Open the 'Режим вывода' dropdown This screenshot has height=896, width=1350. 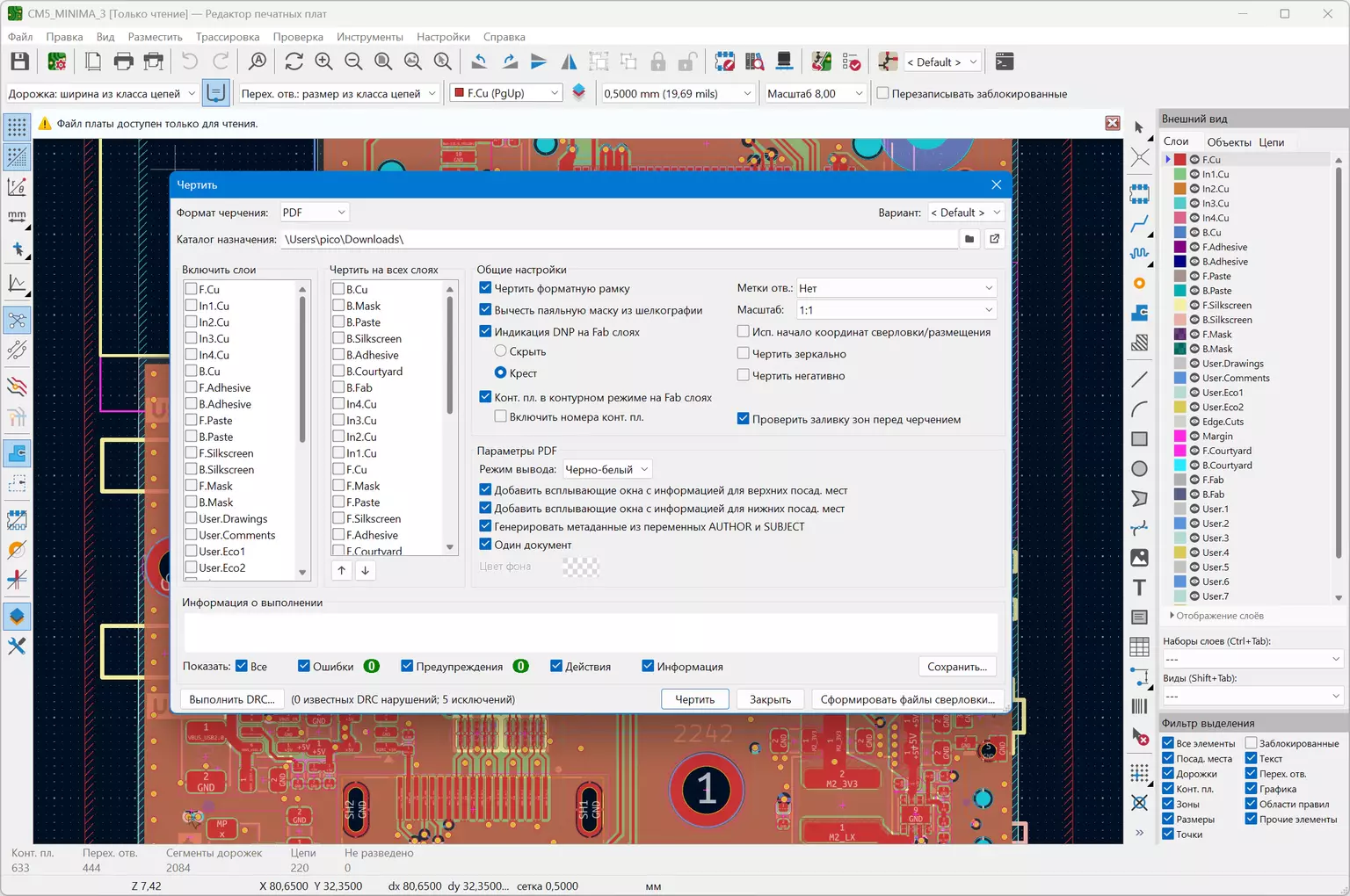tap(607, 470)
